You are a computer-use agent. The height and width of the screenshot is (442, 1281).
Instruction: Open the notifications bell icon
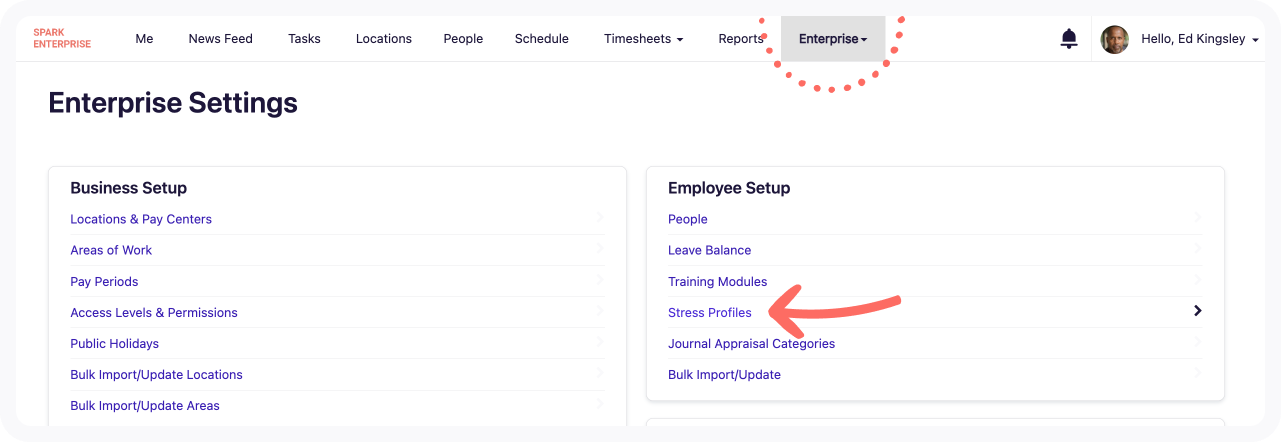[x=1069, y=39]
